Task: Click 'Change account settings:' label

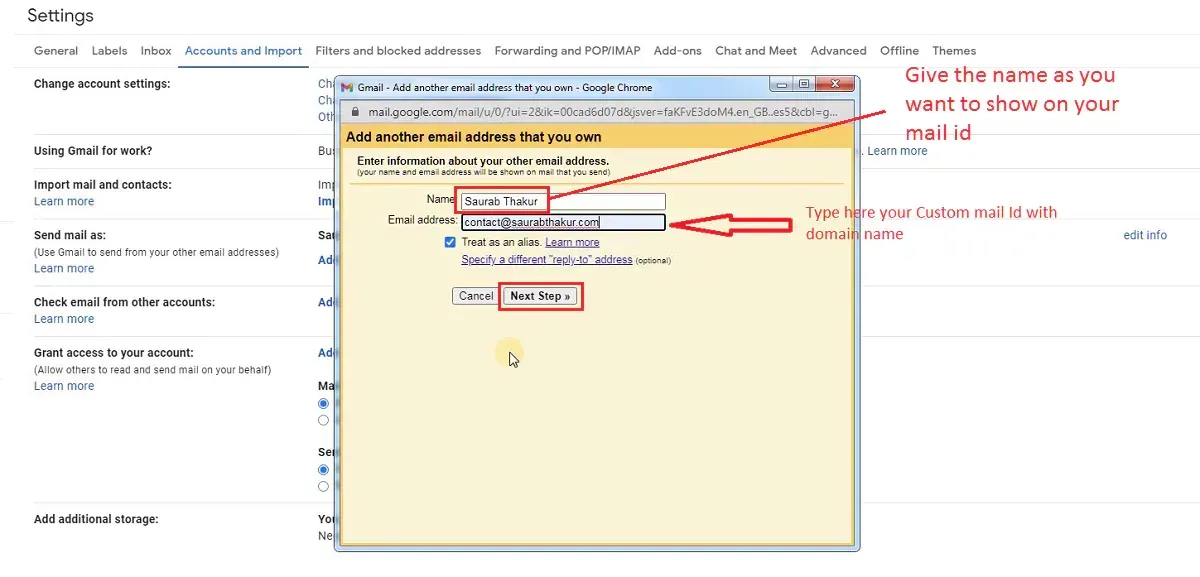Action: (102, 84)
